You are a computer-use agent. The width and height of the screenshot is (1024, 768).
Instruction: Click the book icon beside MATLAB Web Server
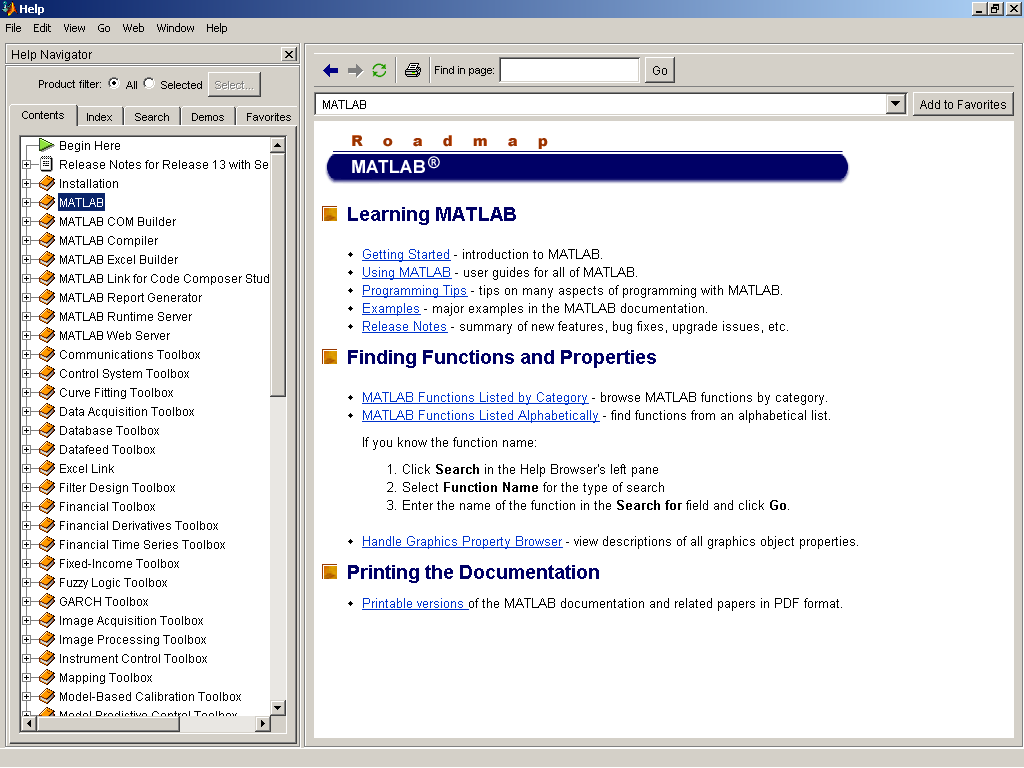(x=46, y=334)
